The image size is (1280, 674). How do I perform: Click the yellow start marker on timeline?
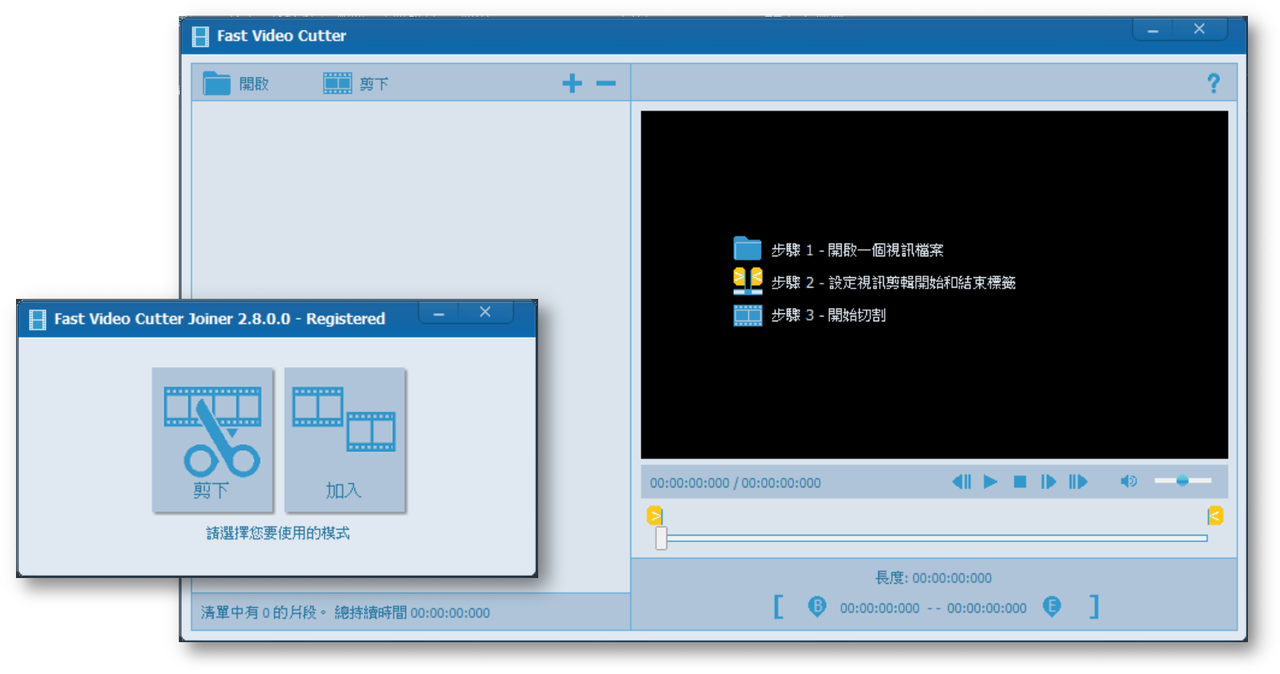(655, 516)
